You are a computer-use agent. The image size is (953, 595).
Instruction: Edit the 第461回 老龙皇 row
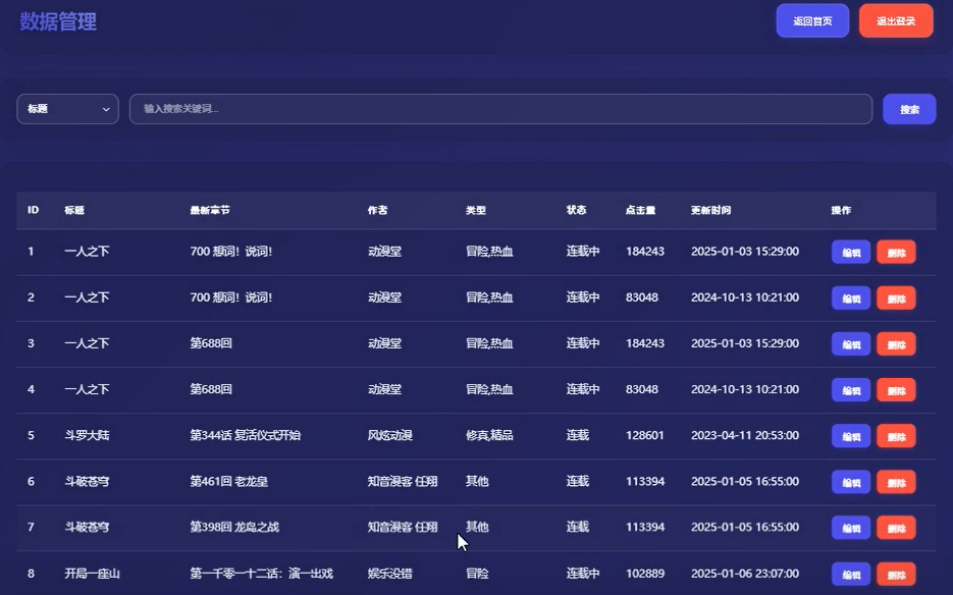851,483
